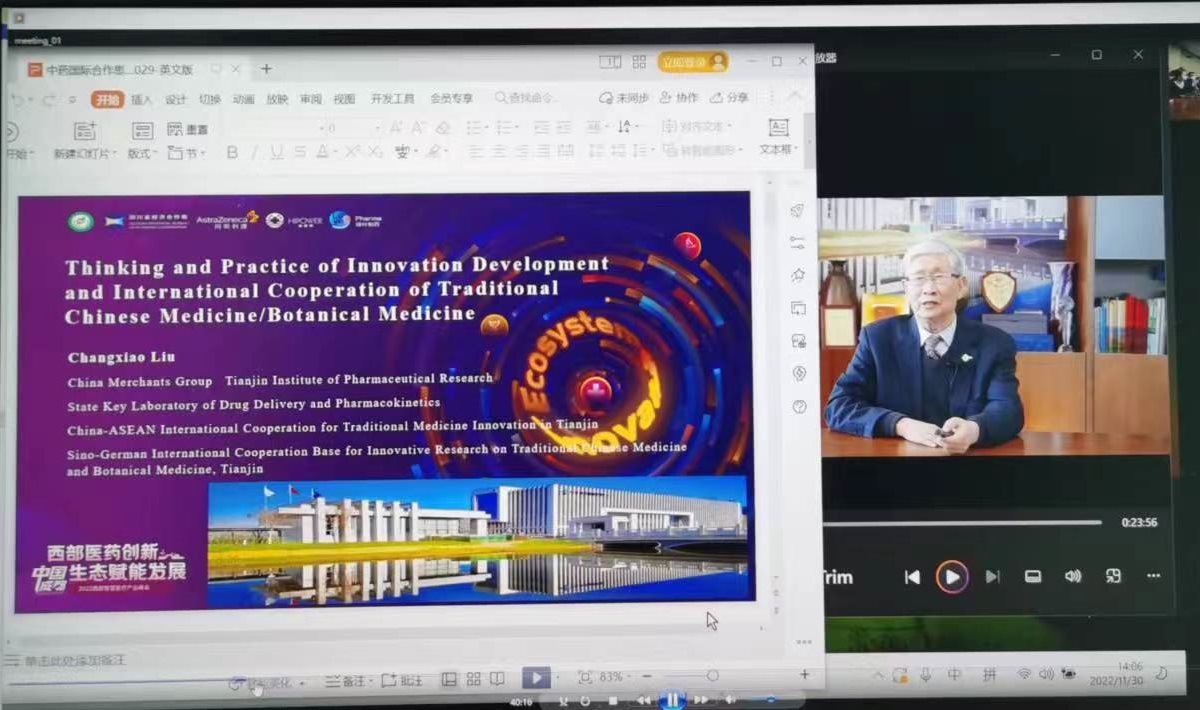The width and height of the screenshot is (1200, 710).
Task: Open the more options ellipsis in video player
Action: click(1153, 576)
